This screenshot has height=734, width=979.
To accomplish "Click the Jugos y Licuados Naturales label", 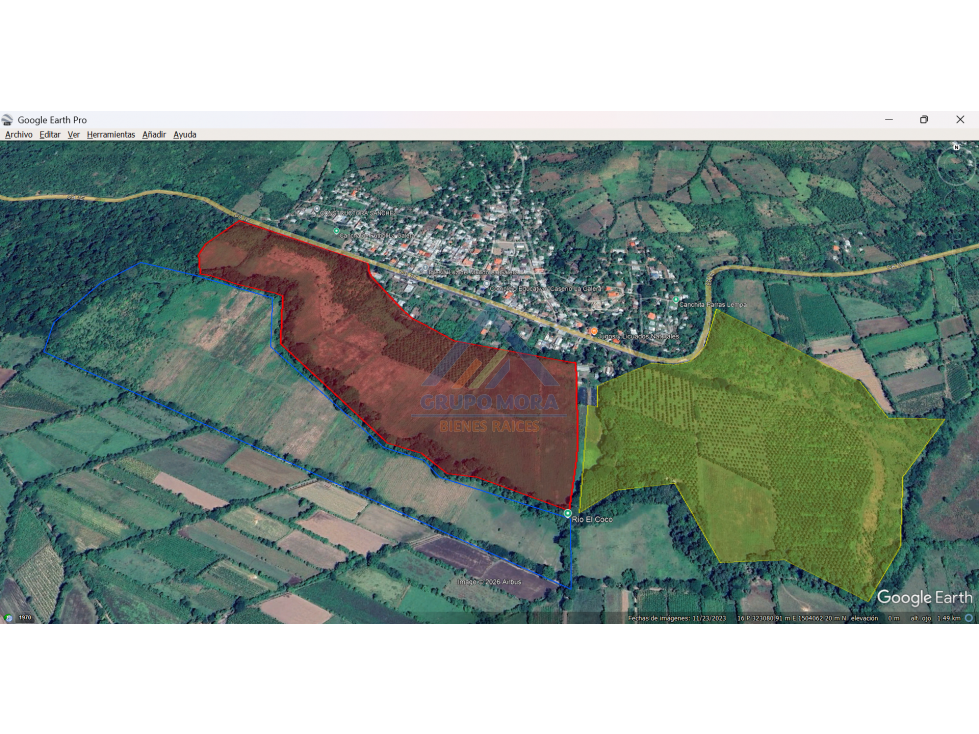I will tap(639, 336).
